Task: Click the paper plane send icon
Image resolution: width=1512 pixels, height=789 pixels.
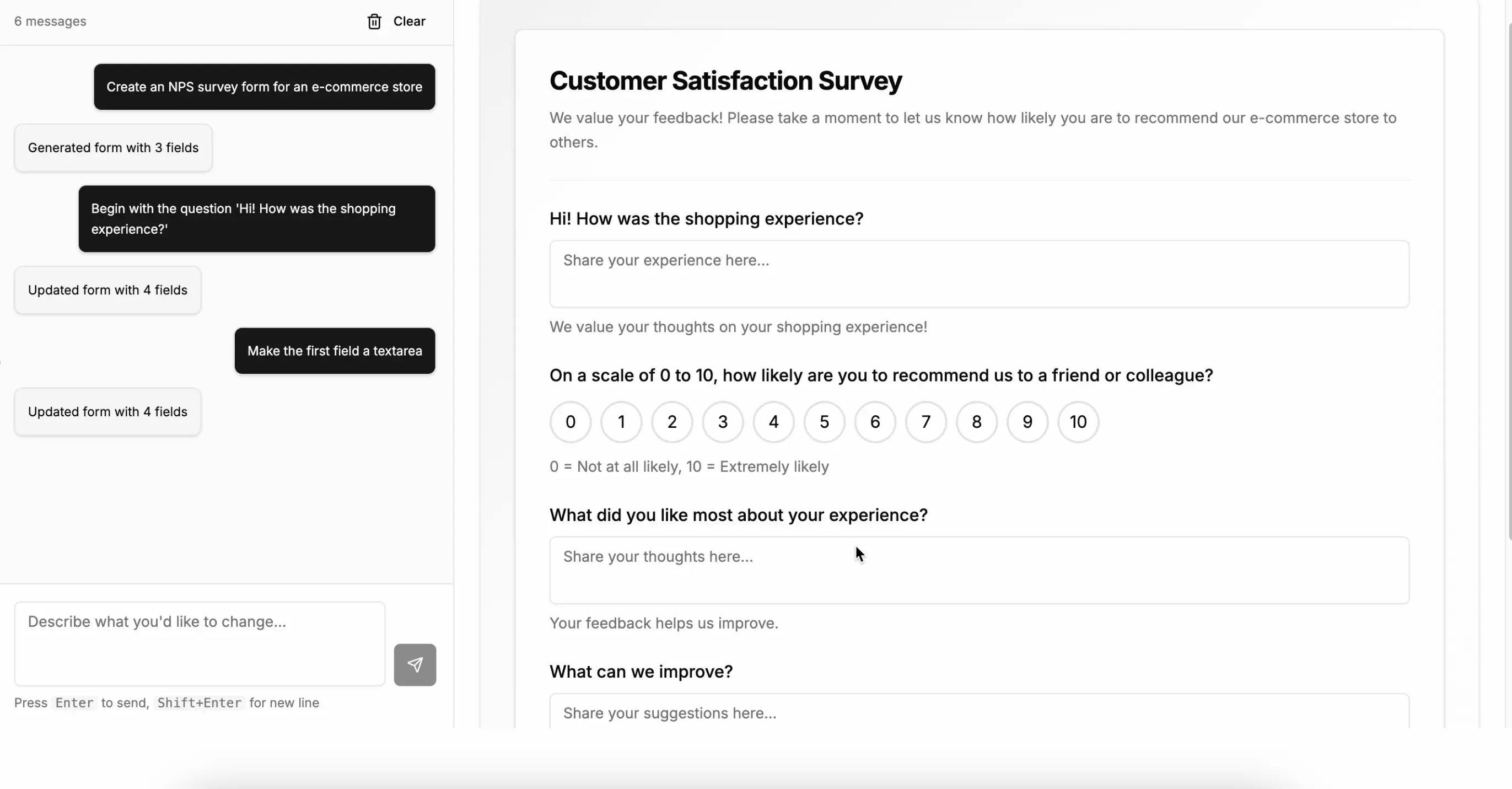Action: [x=415, y=664]
